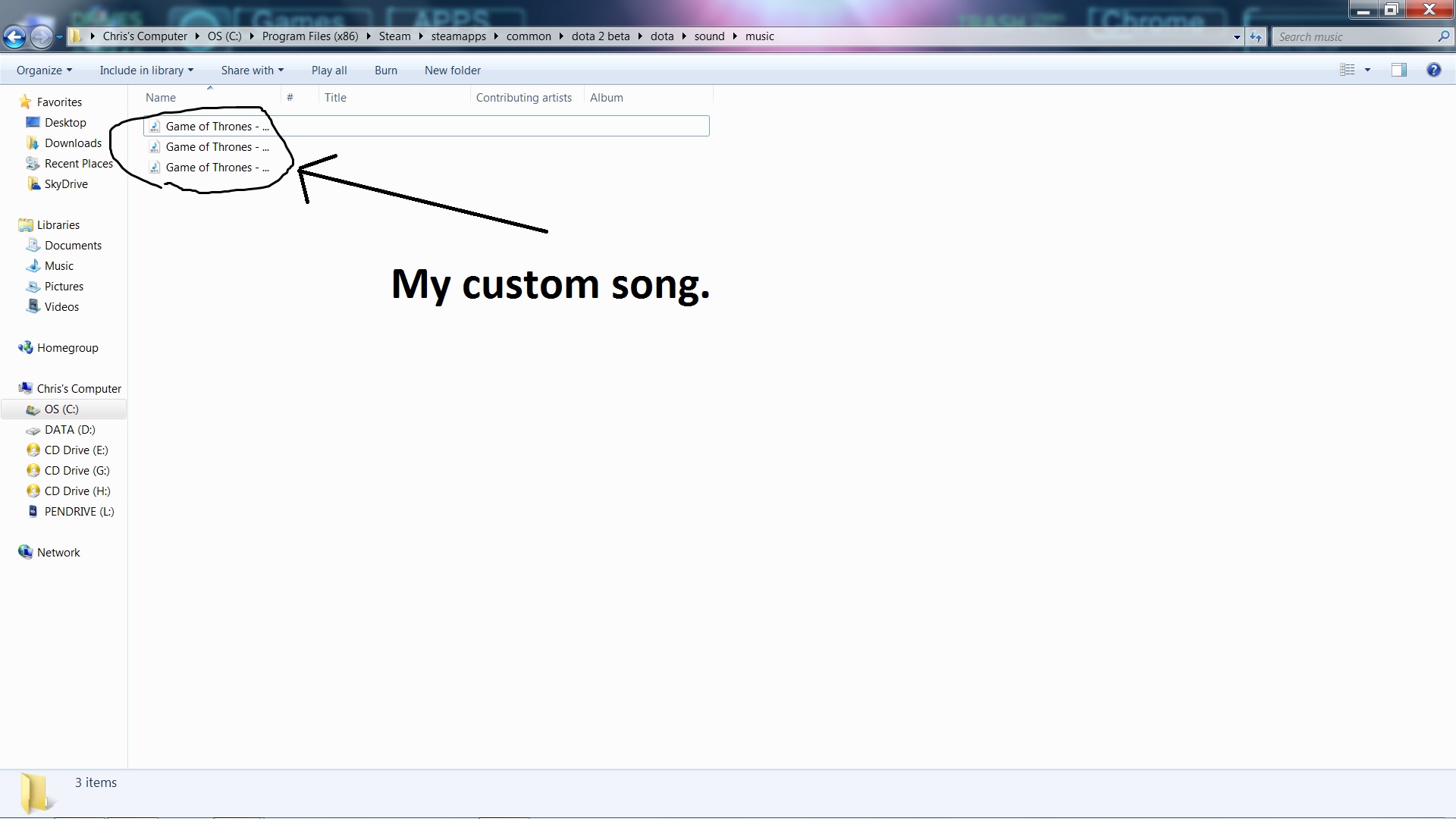Select the Homegroup item
The height and width of the screenshot is (834, 1456).
(x=67, y=348)
